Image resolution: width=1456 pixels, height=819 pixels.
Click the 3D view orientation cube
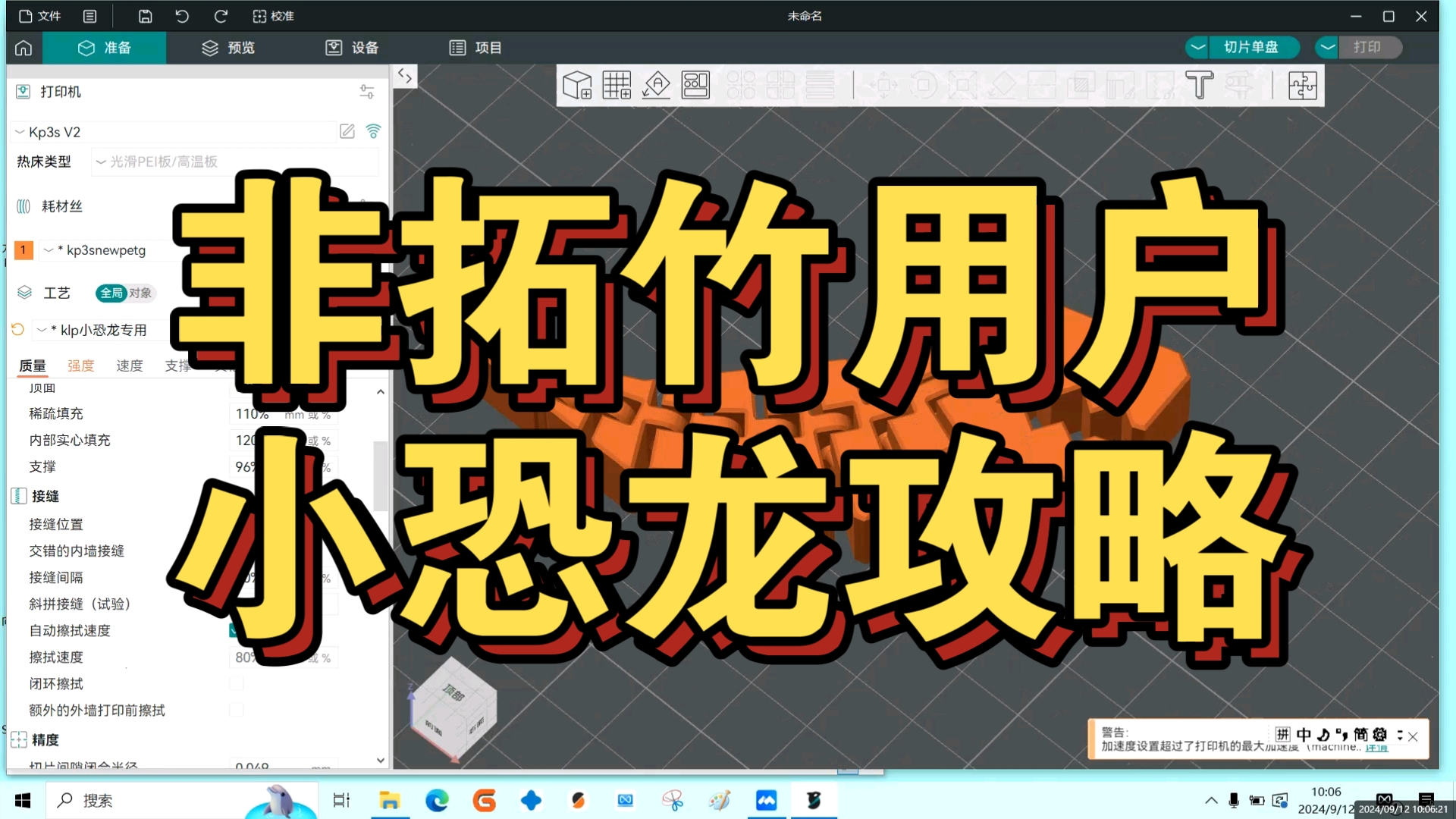453,710
